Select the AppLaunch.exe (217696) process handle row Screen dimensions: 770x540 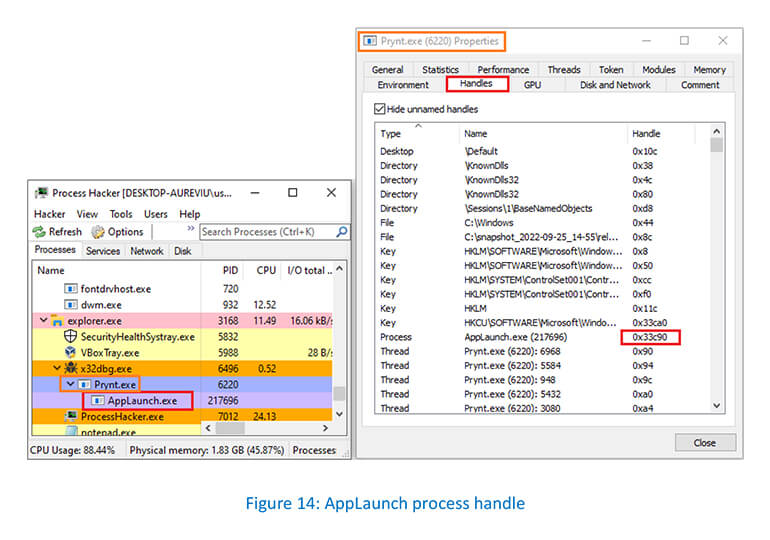tap(543, 337)
